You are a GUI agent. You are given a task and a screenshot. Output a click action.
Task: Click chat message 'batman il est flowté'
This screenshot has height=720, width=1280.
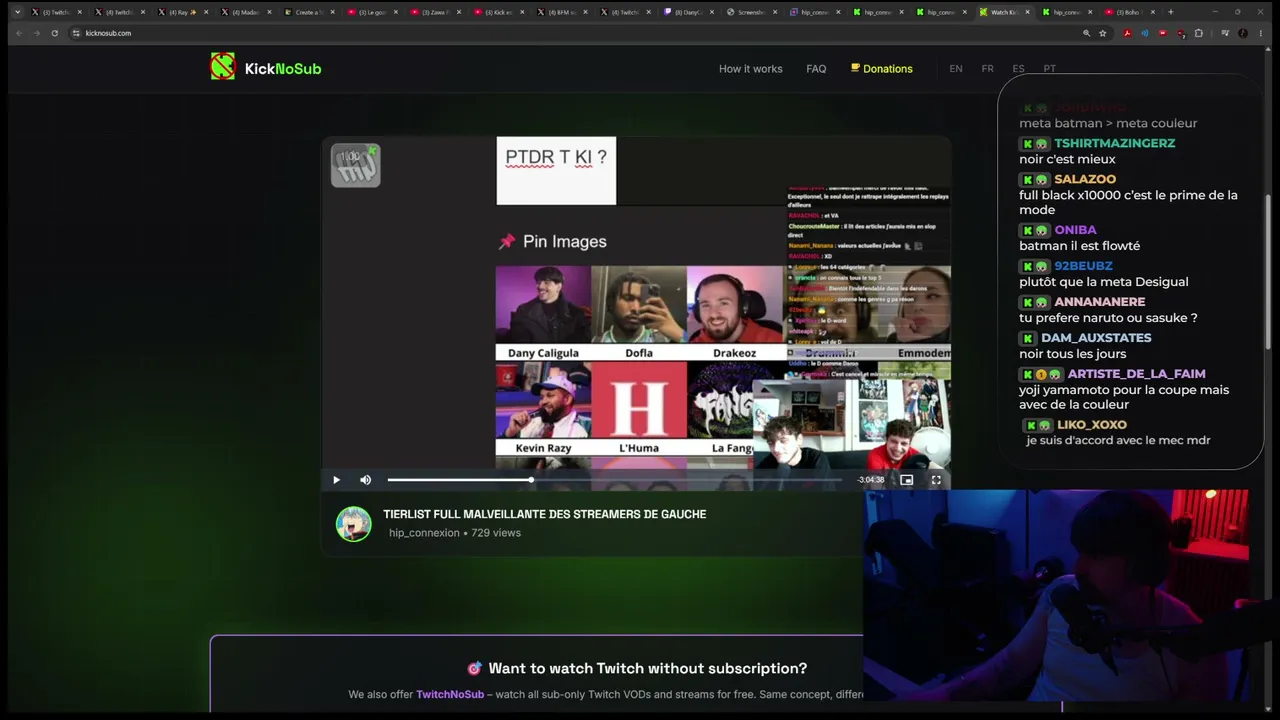pos(1080,246)
